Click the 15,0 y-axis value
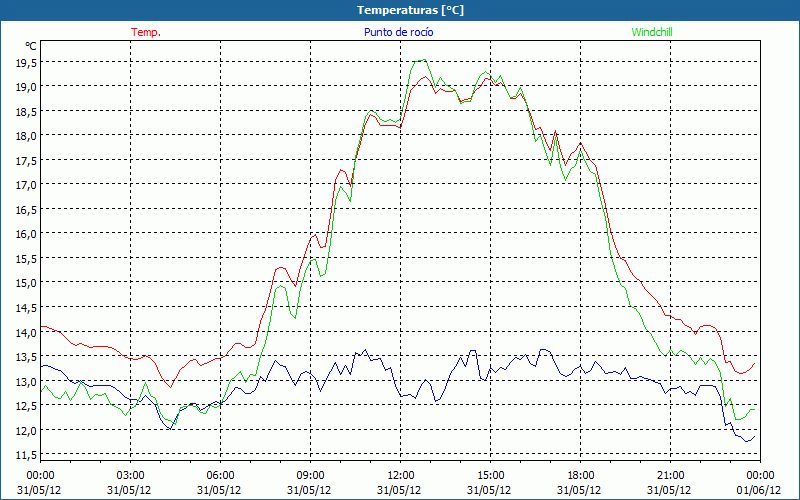The image size is (800, 500). pos(26,283)
